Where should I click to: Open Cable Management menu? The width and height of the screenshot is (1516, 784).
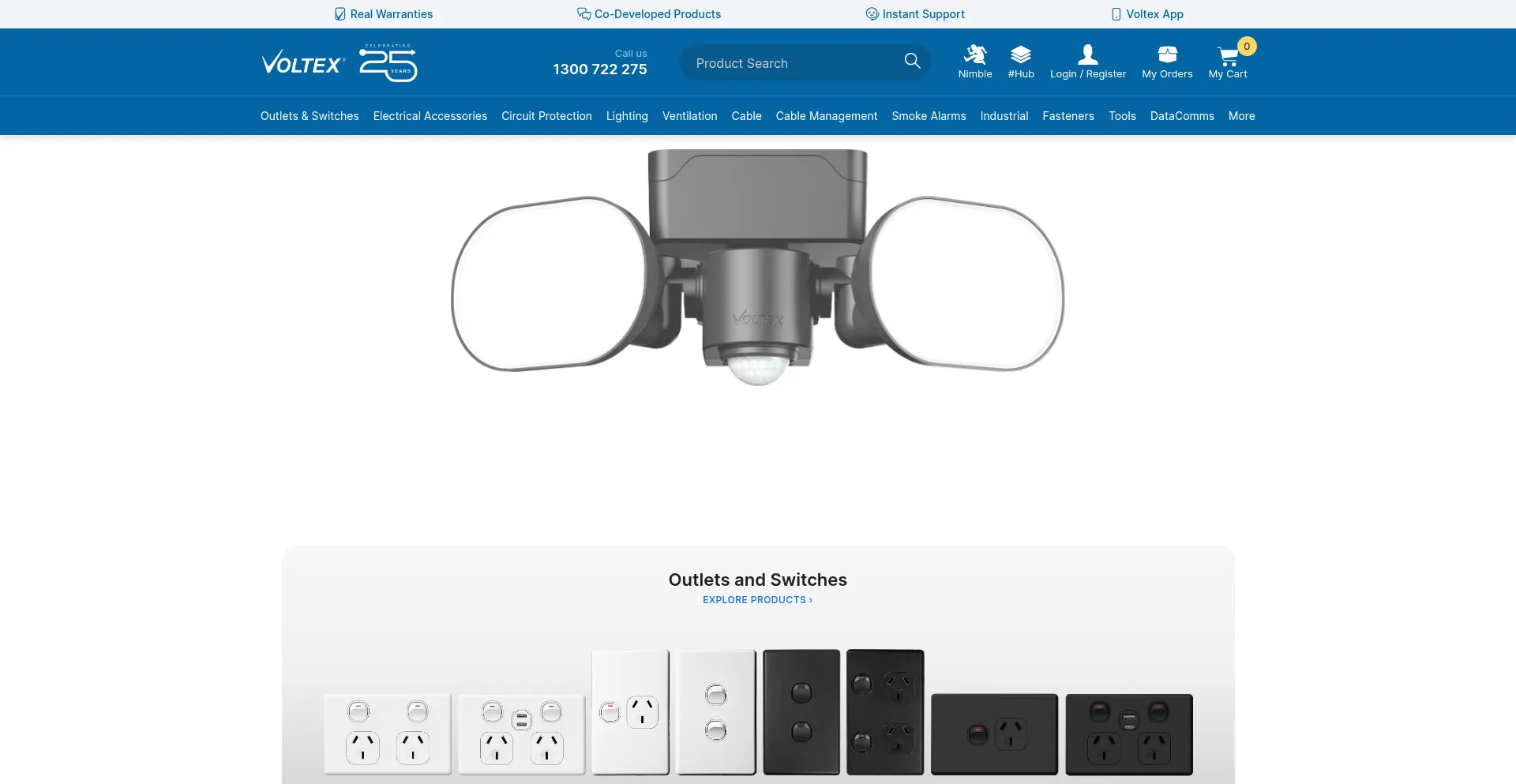827,116
